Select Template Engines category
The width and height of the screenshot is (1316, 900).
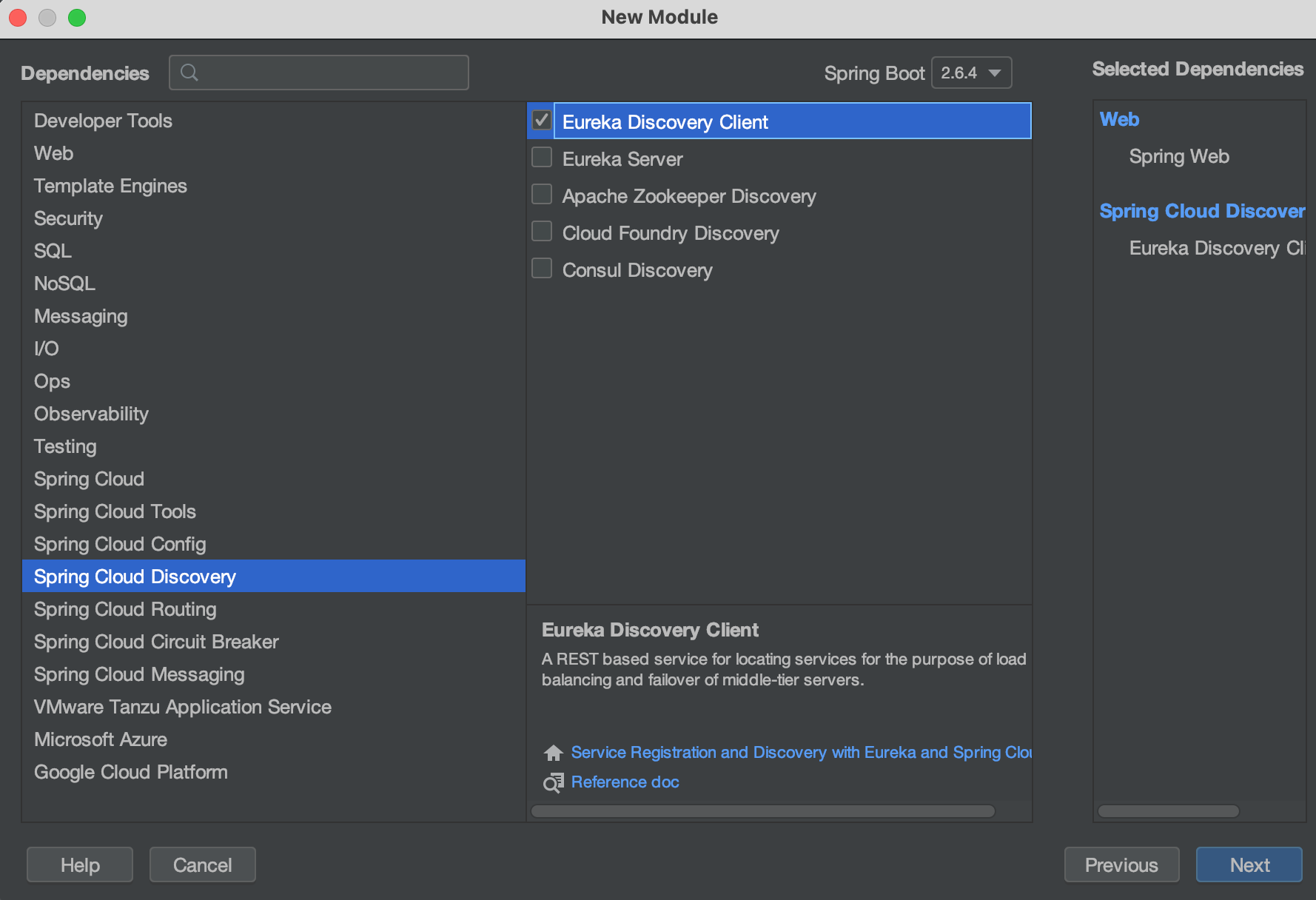pyautogui.click(x=274, y=186)
